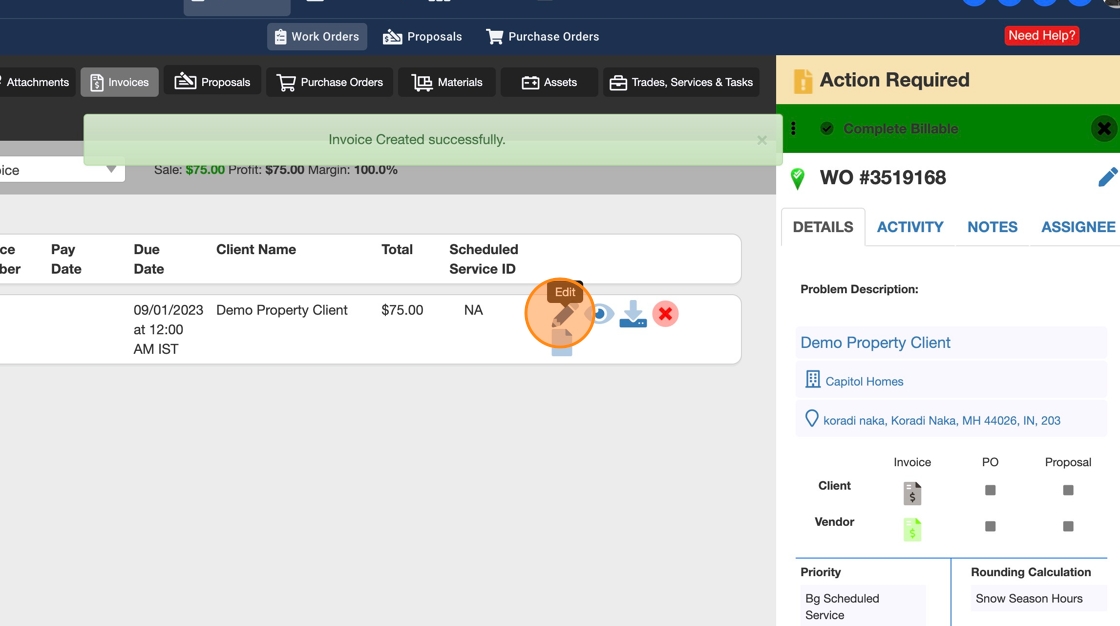Click the Complete Billable green status bar

click(x=947, y=129)
